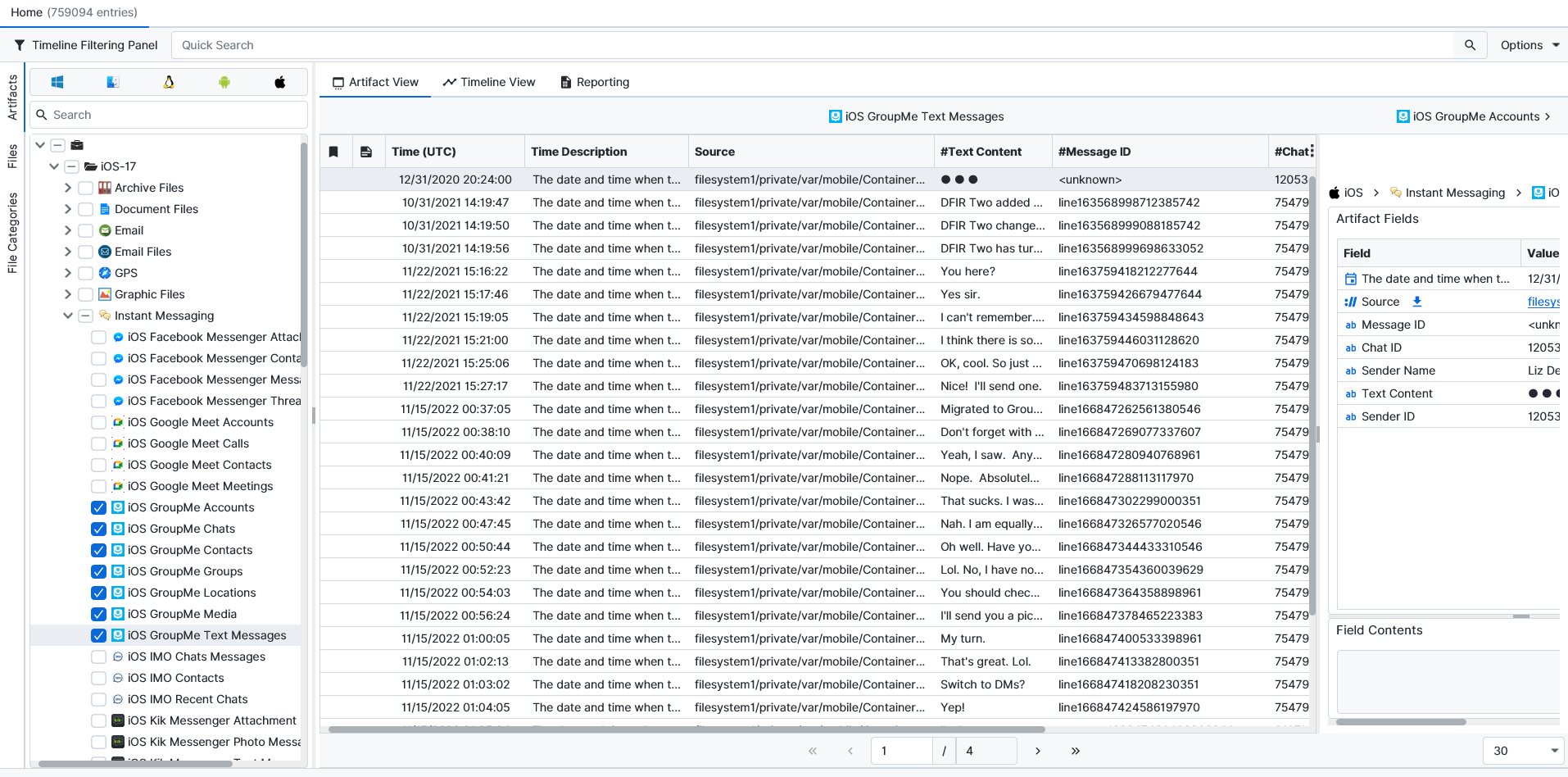Image resolution: width=1568 pixels, height=777 pixels.
Task: Switch to Timeline View tab
Action: [489, 82]
